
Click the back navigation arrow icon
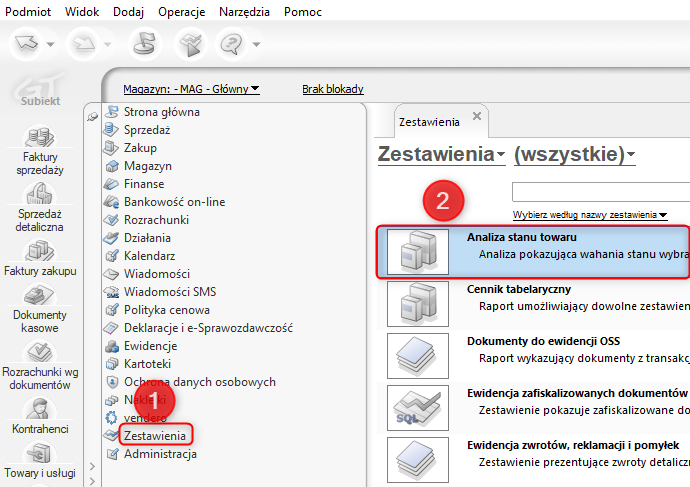click(26, 44)
